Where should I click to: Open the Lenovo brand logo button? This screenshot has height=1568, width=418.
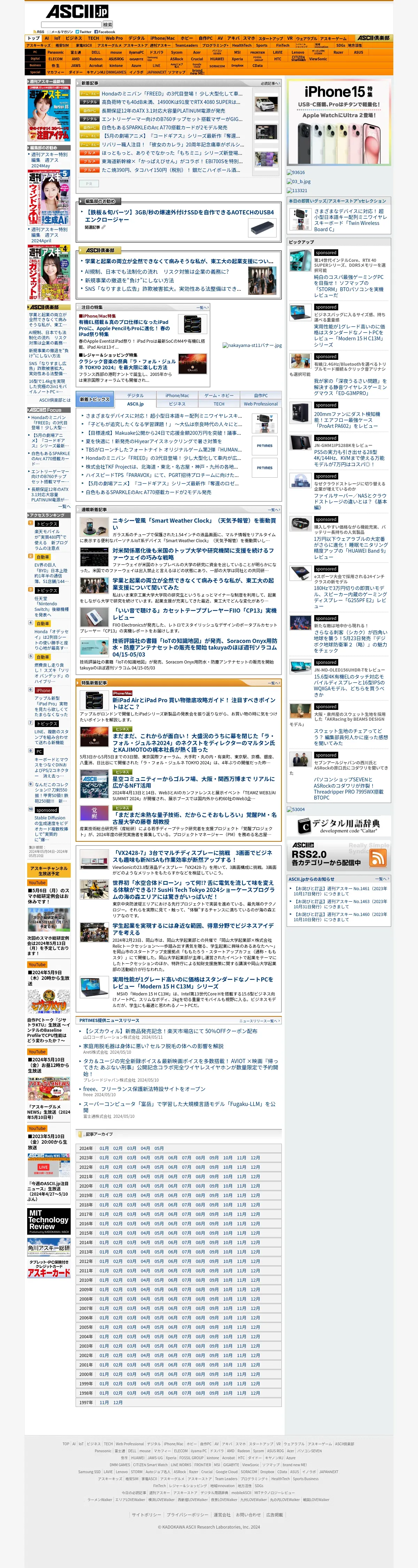pyautogui.click(x=297, y=52)
